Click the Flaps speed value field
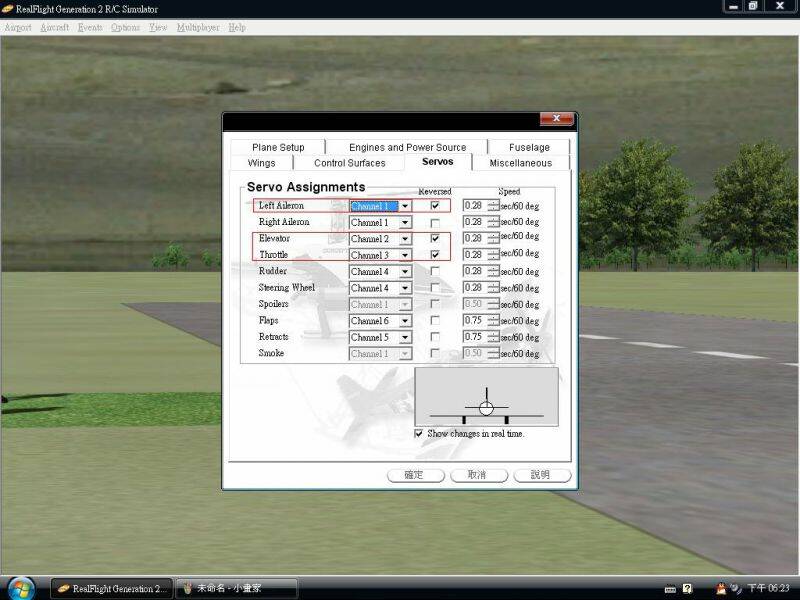 (x=475, y=320)
